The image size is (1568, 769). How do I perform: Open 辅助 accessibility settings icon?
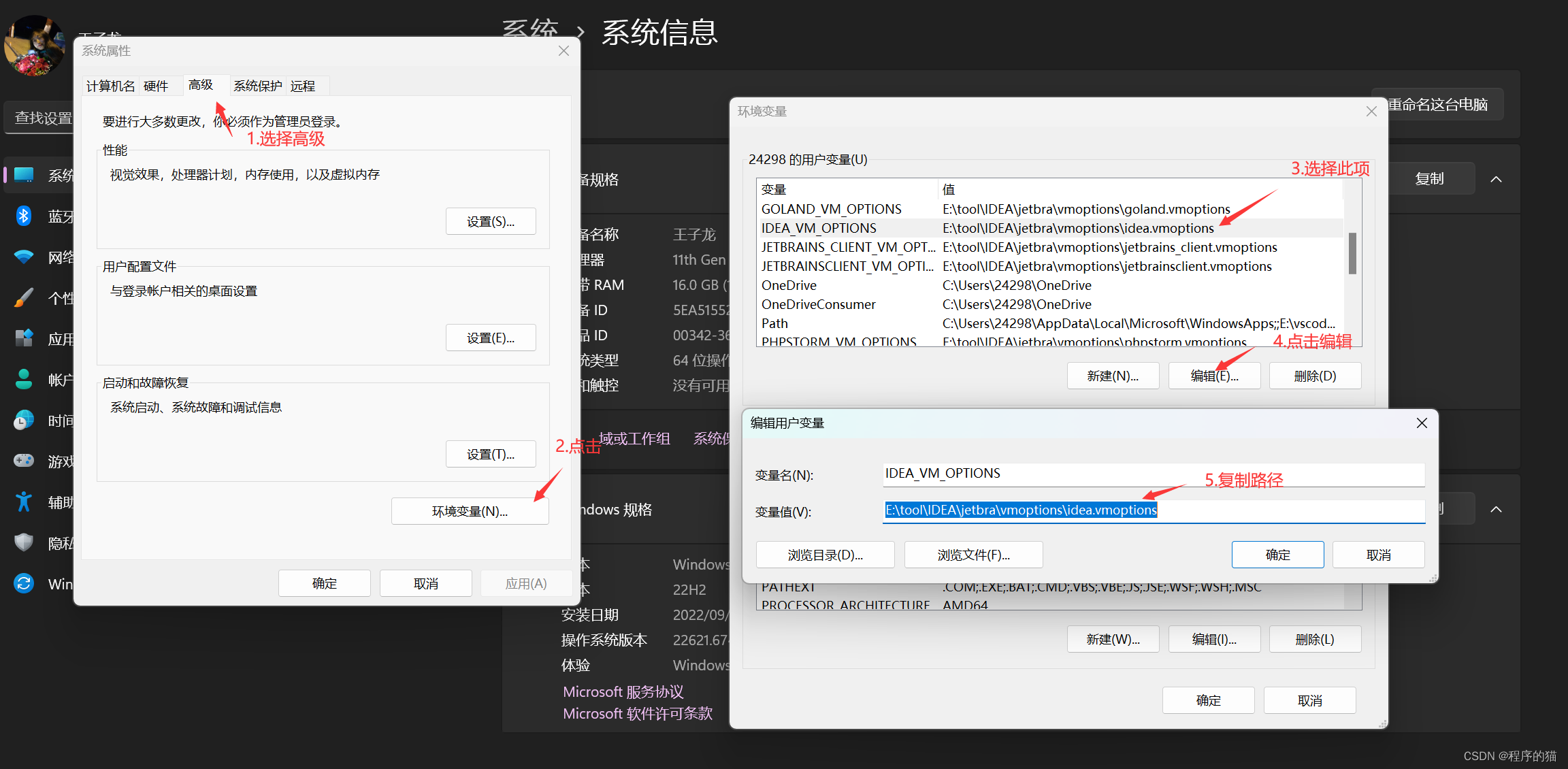click(24, 502)
